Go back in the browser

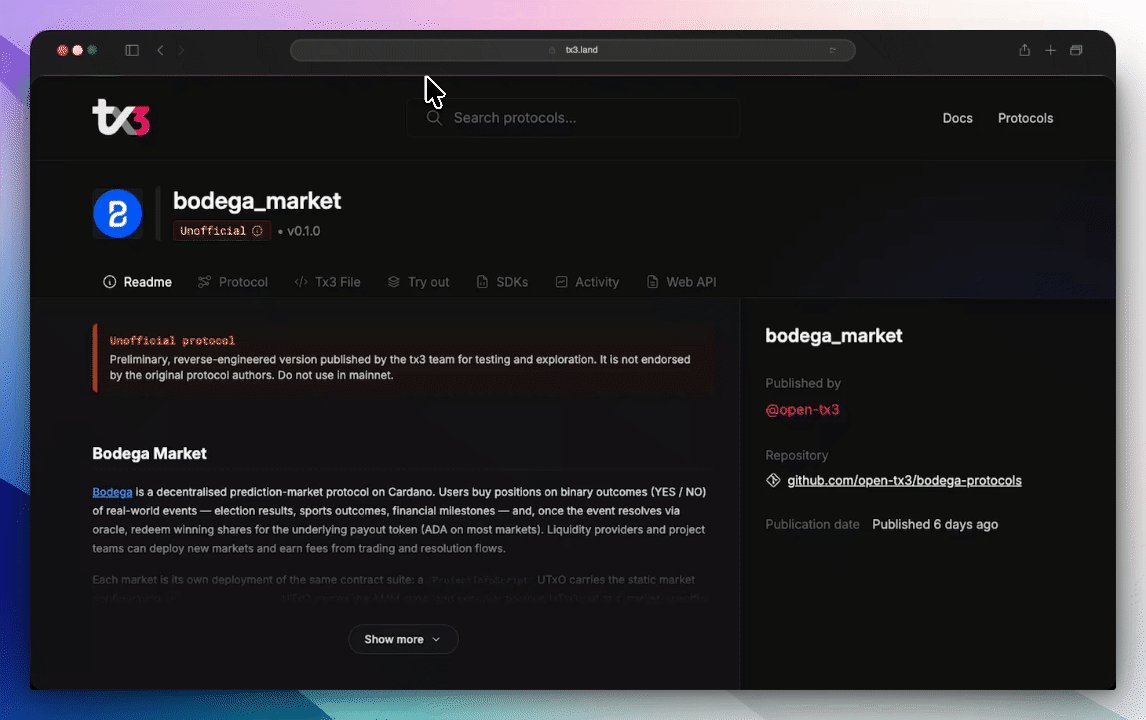tap(160, 50)
